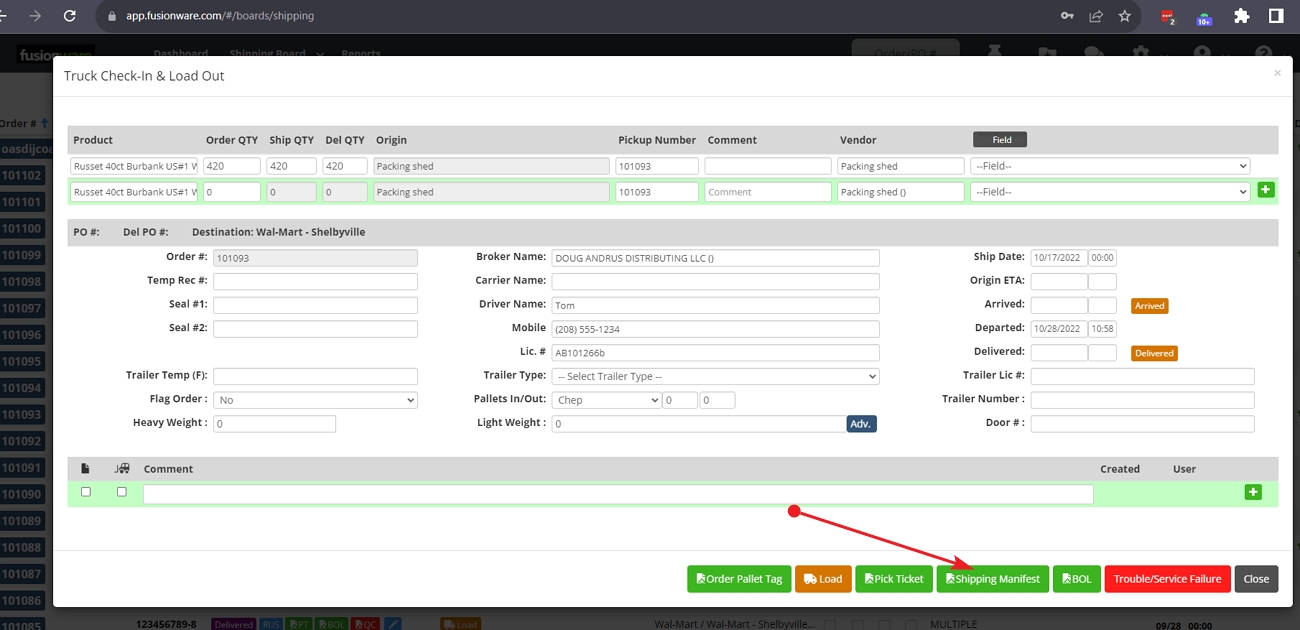
Task: Check the forklift checkbox in comment row
Action: tap(122, 492)
